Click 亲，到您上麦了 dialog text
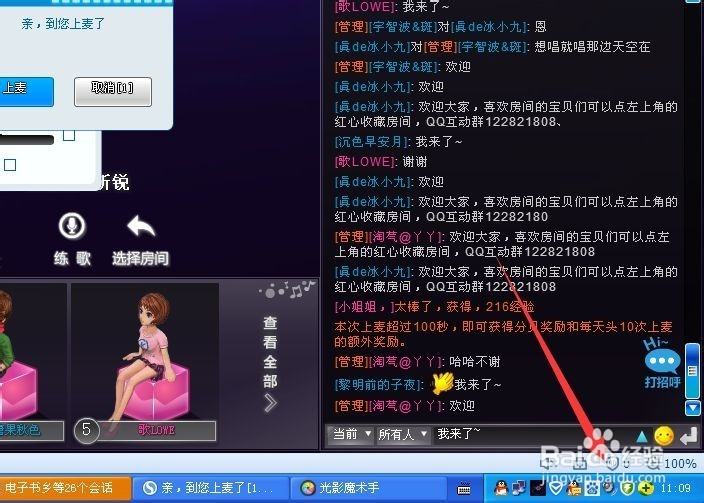 click(x=63, y=23)
